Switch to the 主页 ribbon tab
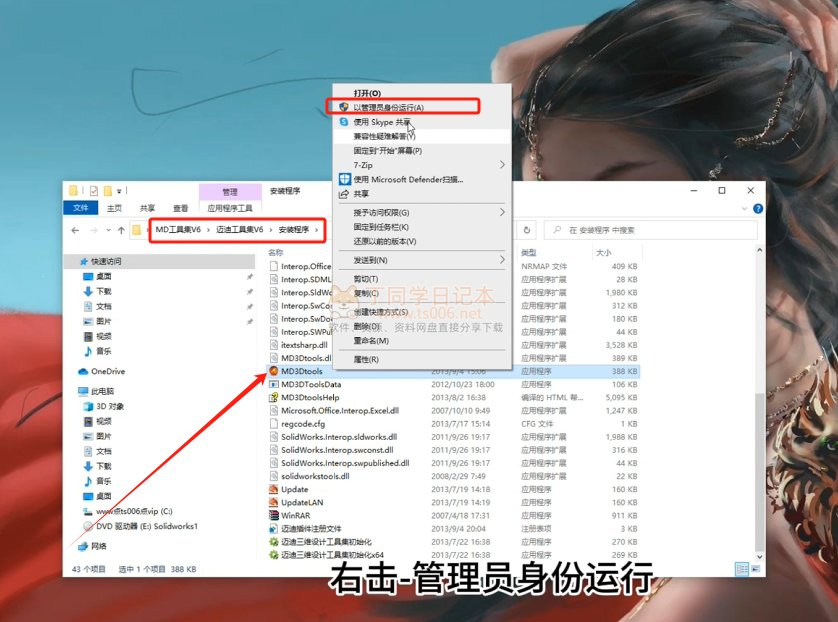This screenshot has height=622, width=838. [114, 208]
